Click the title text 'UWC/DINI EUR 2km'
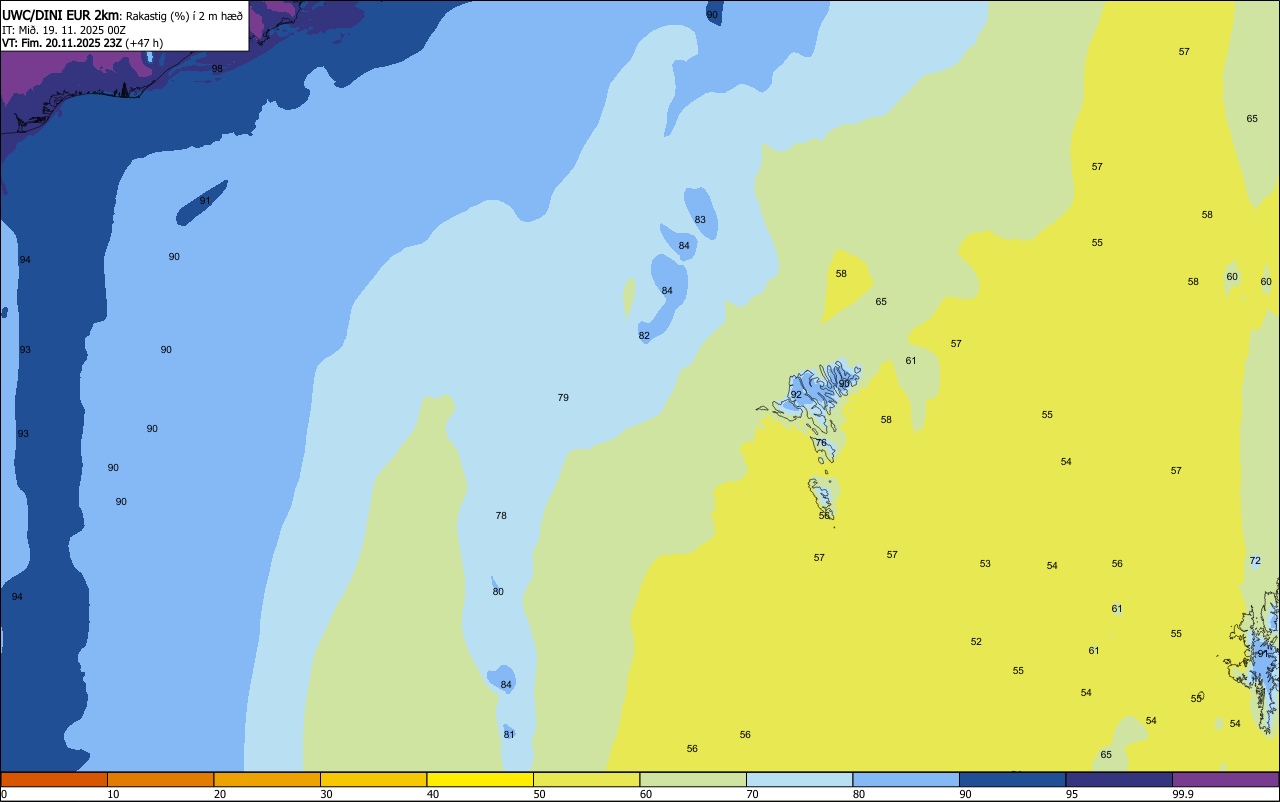The height and width of the screenshot is (802, 1280). coord(61,15)
